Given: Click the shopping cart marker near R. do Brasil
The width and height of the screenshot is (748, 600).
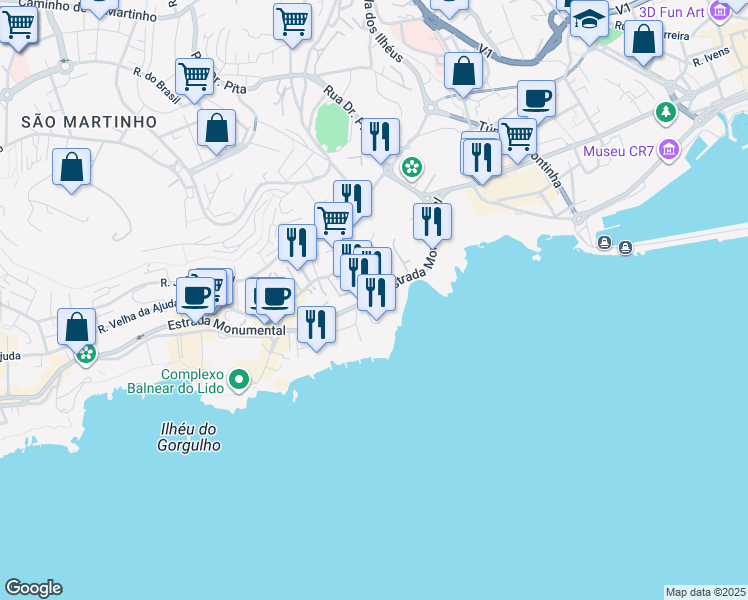Looking at the screenshot, I should pyautogui.click(x=194, y=76).
